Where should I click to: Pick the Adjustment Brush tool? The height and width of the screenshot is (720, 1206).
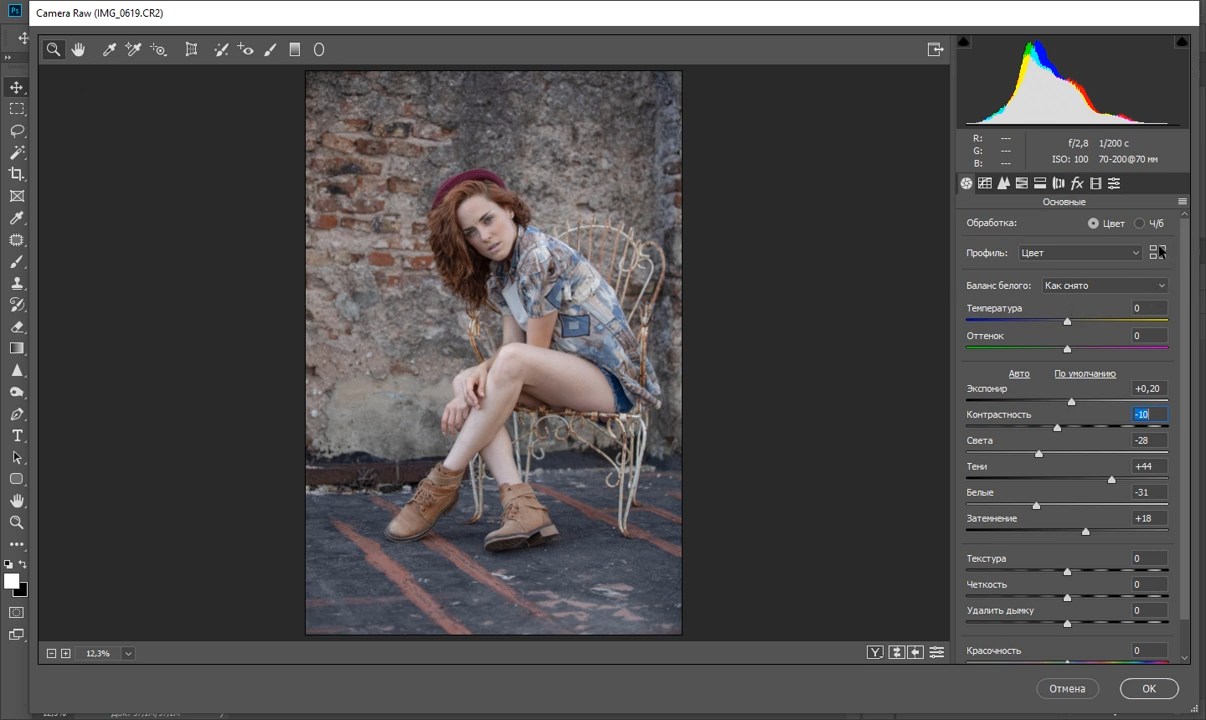click(x=270, y=49)
